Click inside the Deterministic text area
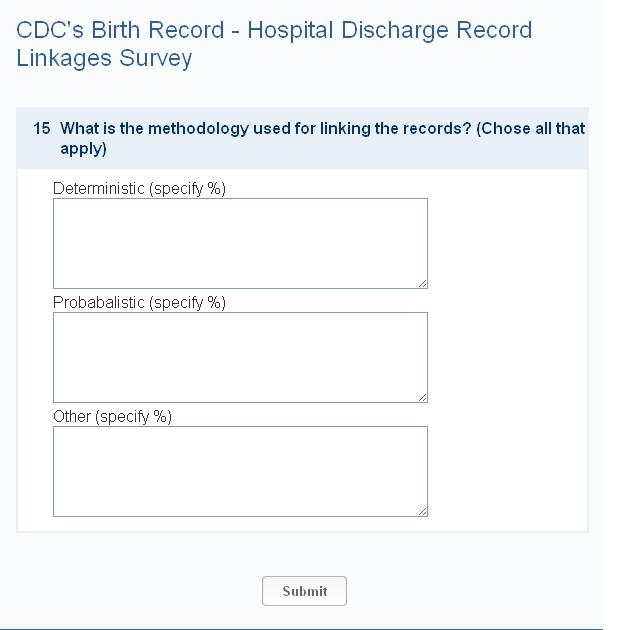 [x=240, y=243]
